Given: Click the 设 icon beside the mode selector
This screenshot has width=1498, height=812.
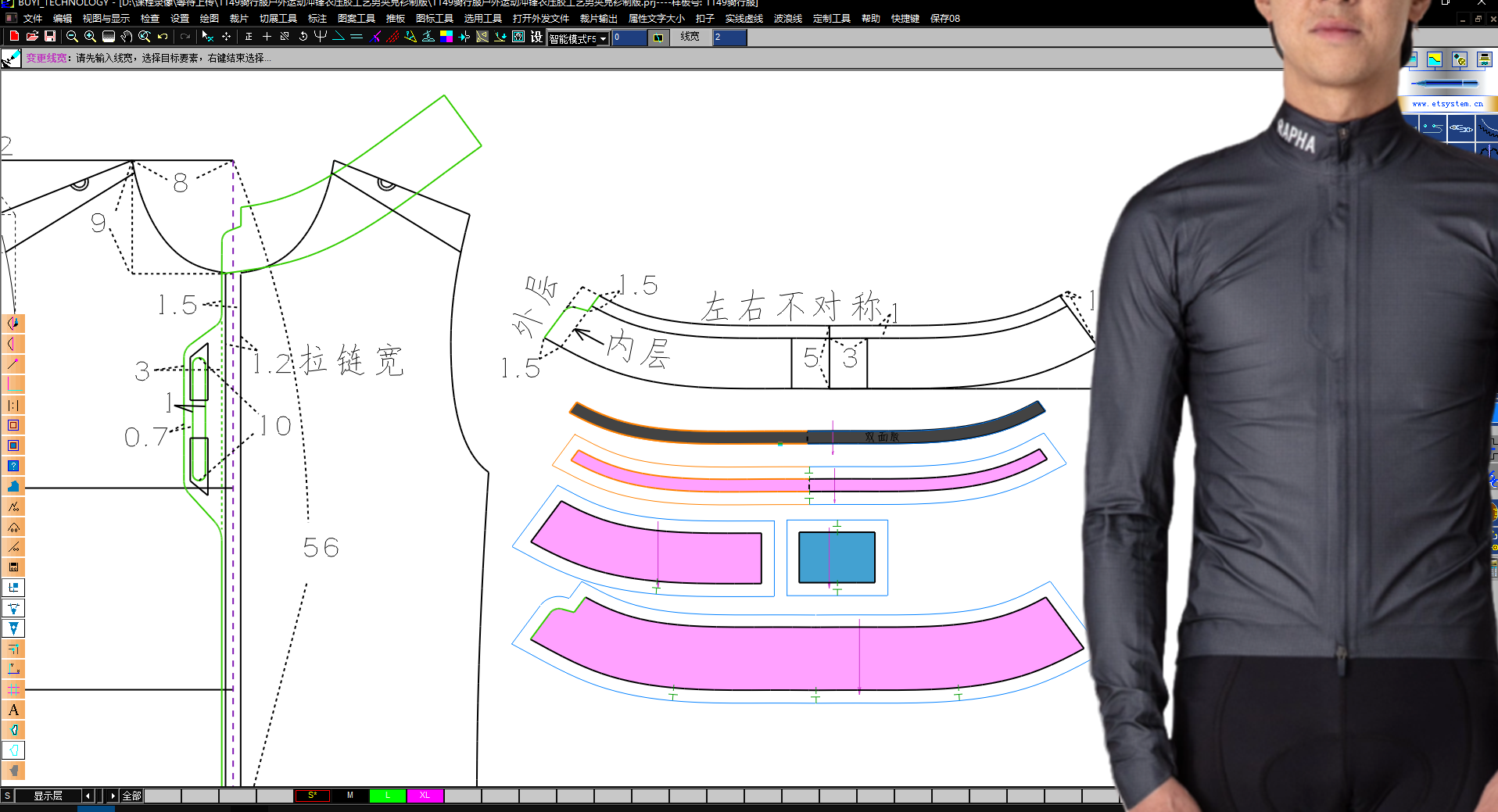Looking at the screenshot, I should tap(536, 36).
